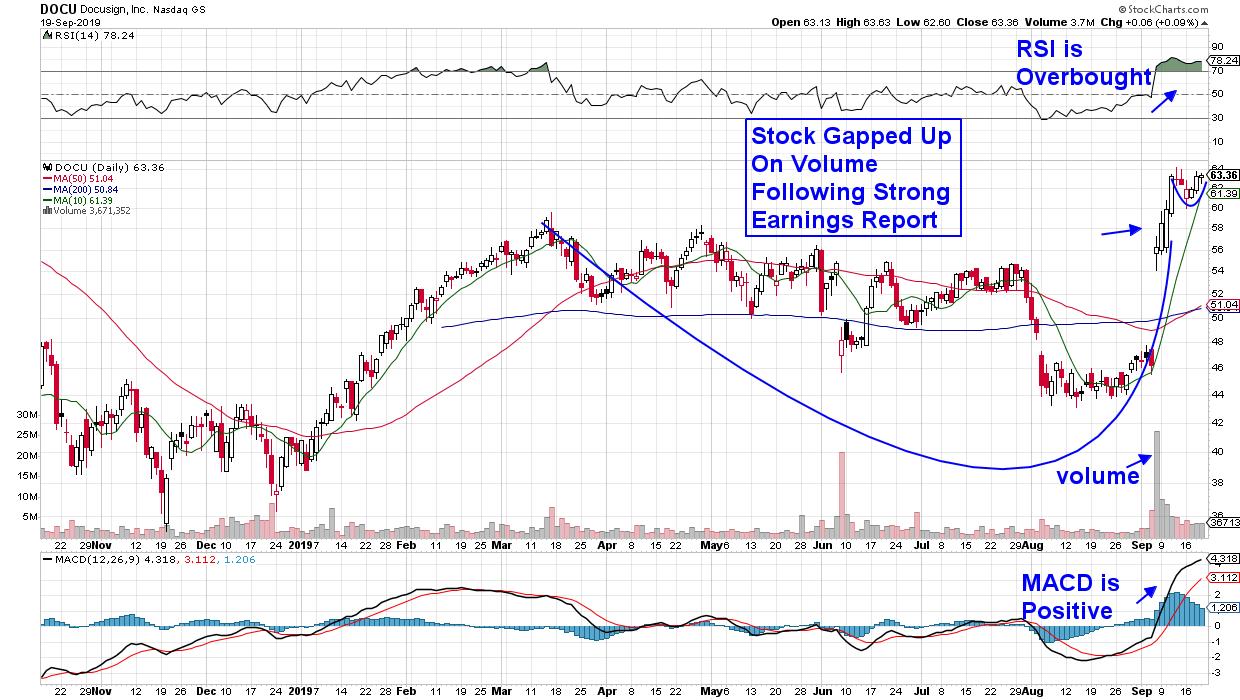Click the 36713 volume tag on right axis
Screen dimensions: 1240x700
click(1222, 523)
